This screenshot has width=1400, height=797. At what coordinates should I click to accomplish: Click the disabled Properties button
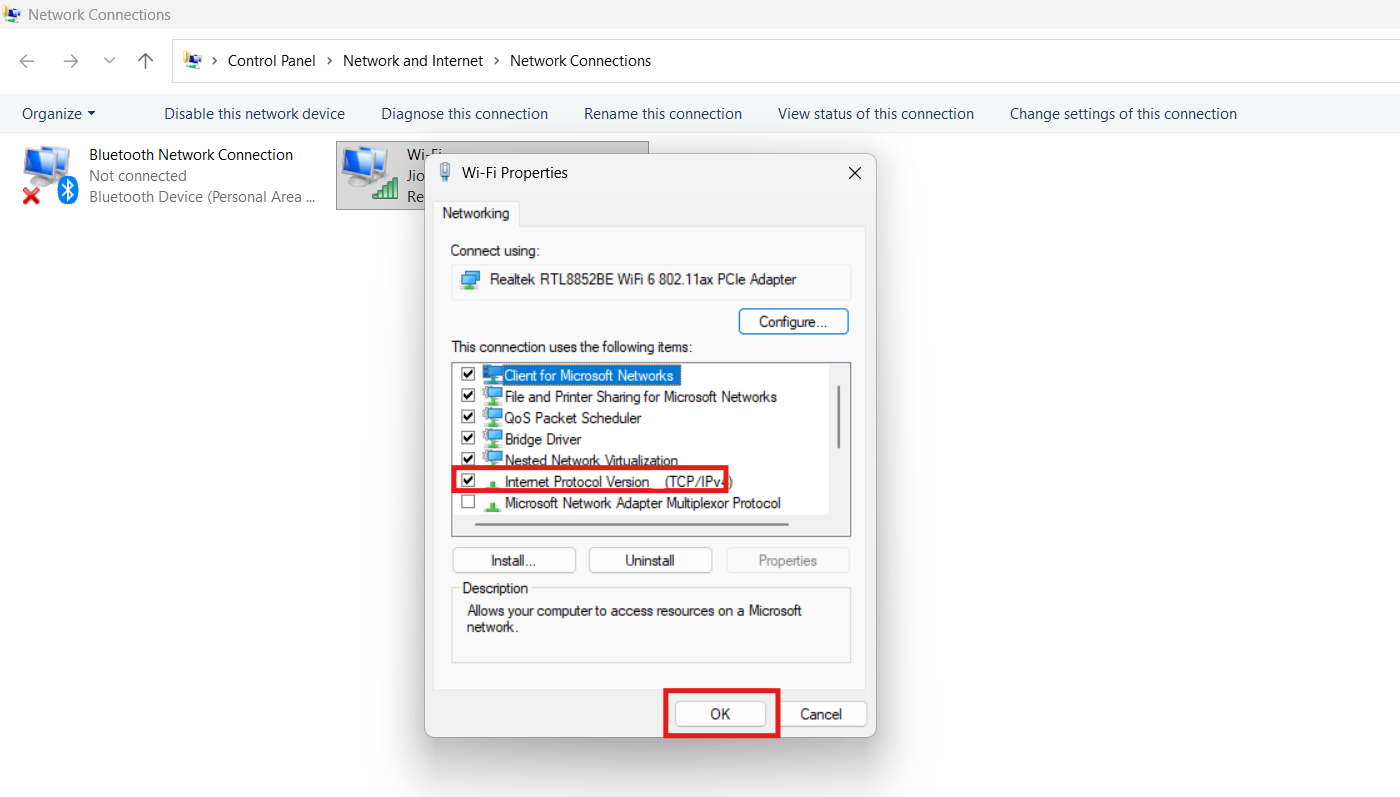(788, 561)
